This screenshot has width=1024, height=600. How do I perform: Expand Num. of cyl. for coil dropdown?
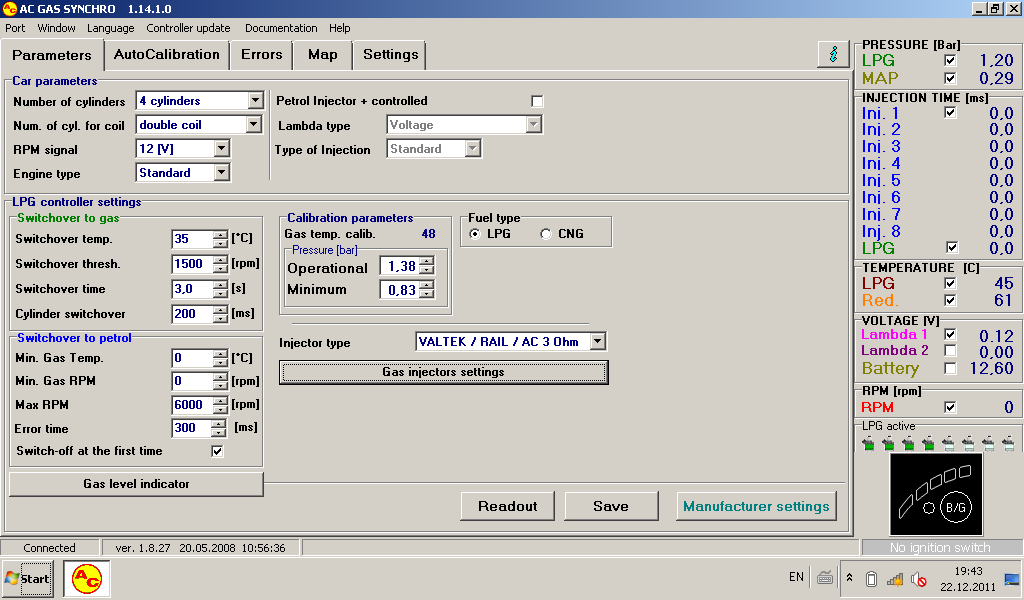coord(253,124)
